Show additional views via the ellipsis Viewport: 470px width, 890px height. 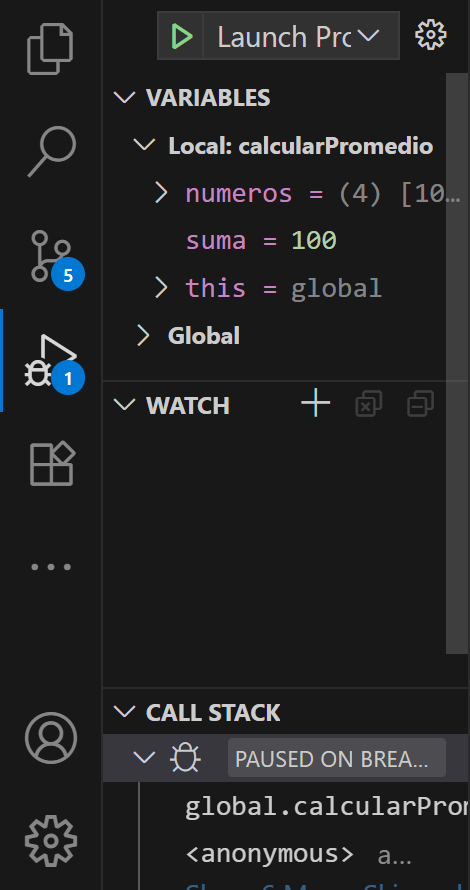click(51, 566)
